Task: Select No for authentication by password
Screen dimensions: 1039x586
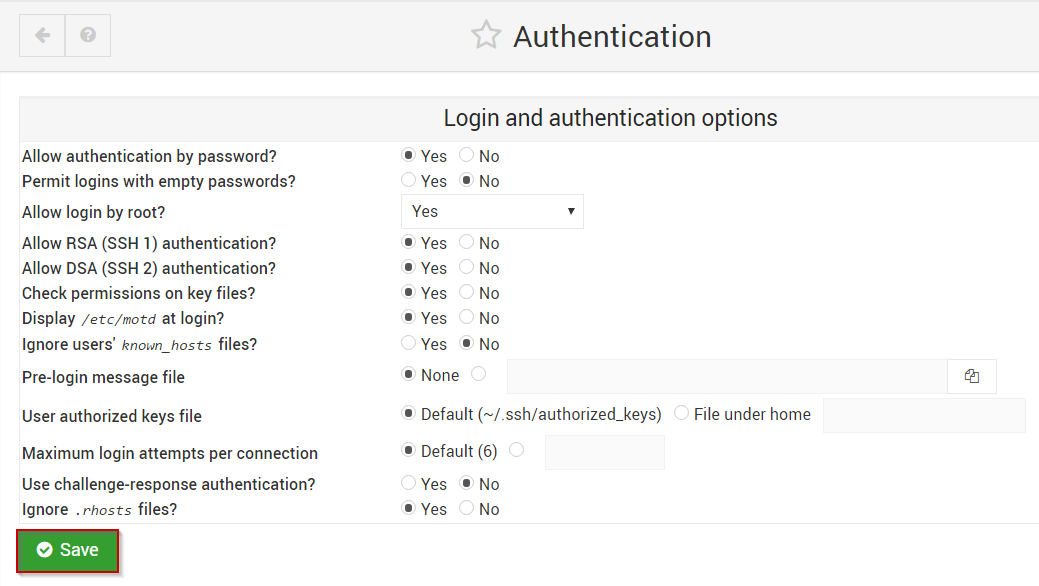Action: point(467,155)
